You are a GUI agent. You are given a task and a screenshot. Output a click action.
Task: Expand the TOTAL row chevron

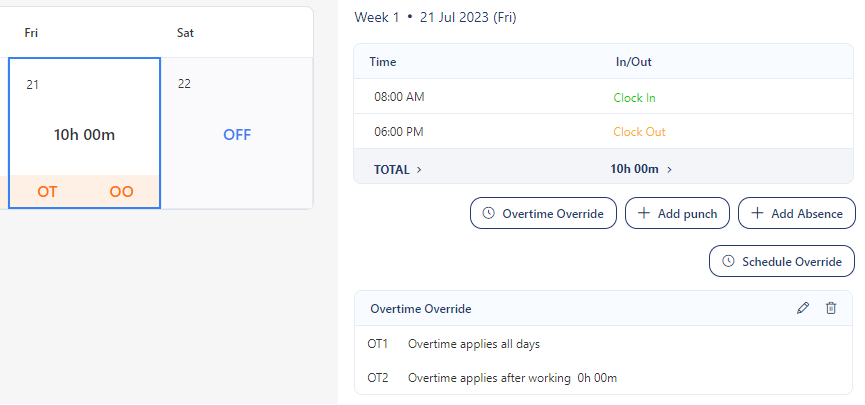point(419,170)
